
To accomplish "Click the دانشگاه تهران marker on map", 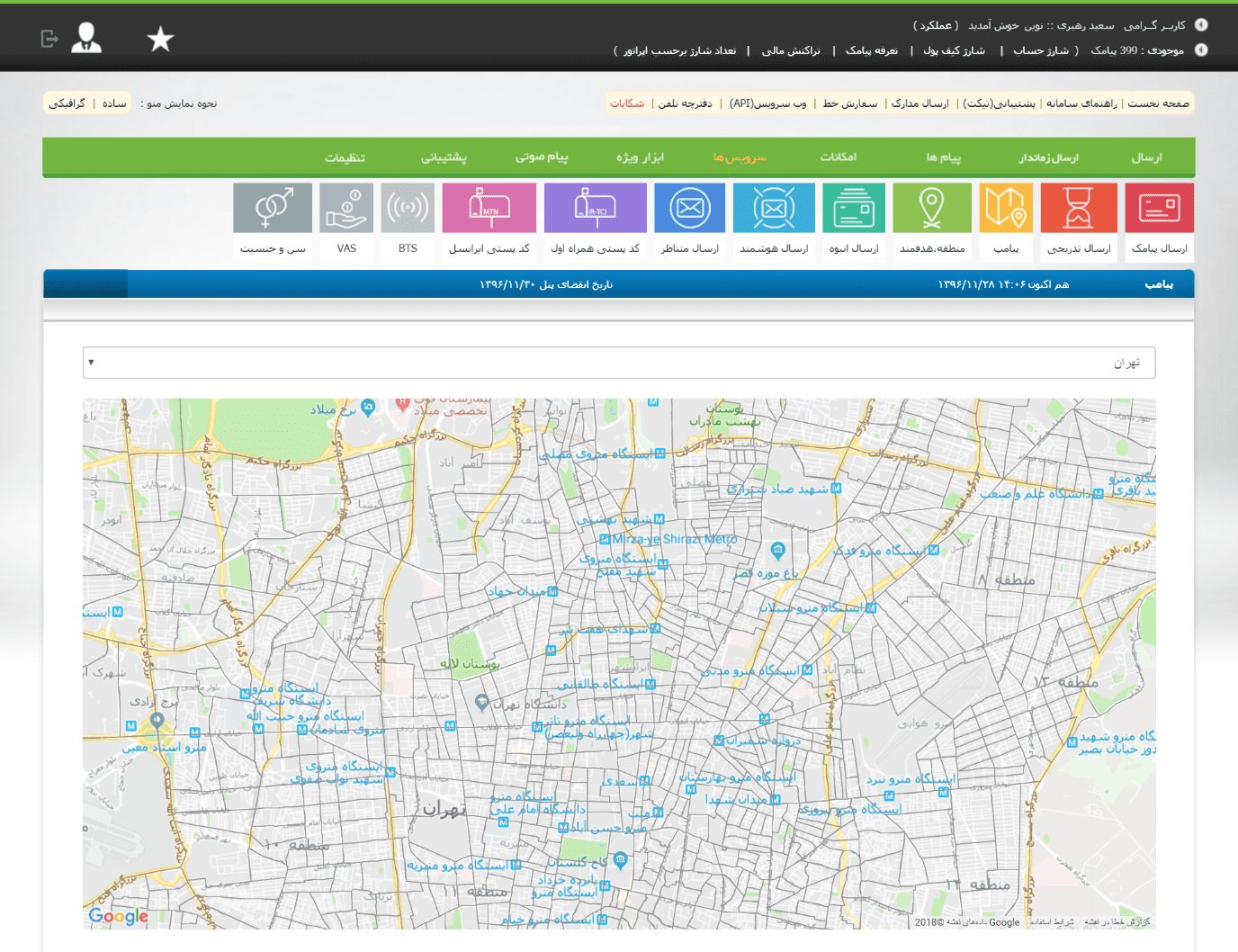I will pyautogui.click(x=482, y=703).
